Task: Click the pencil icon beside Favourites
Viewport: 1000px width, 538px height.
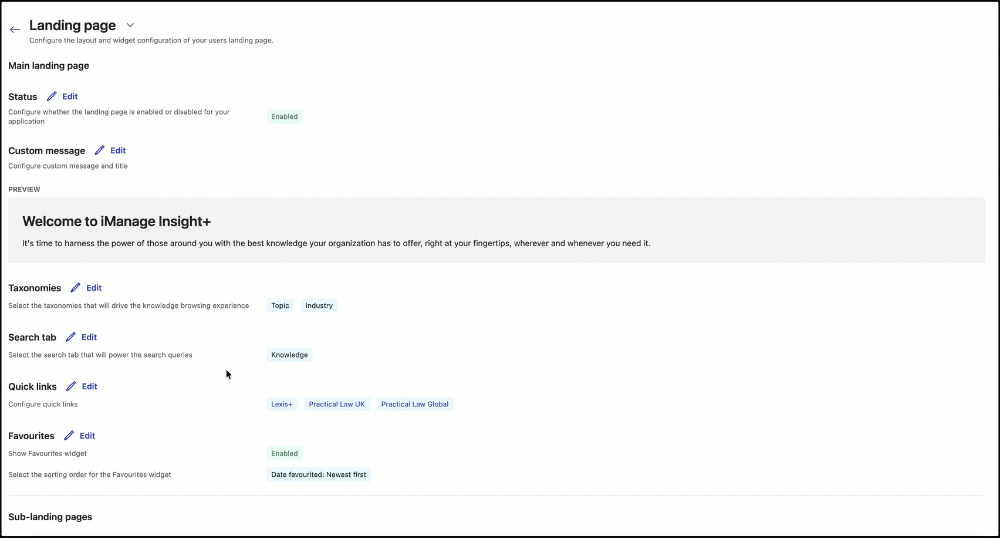Action: (x=69, y=435)
